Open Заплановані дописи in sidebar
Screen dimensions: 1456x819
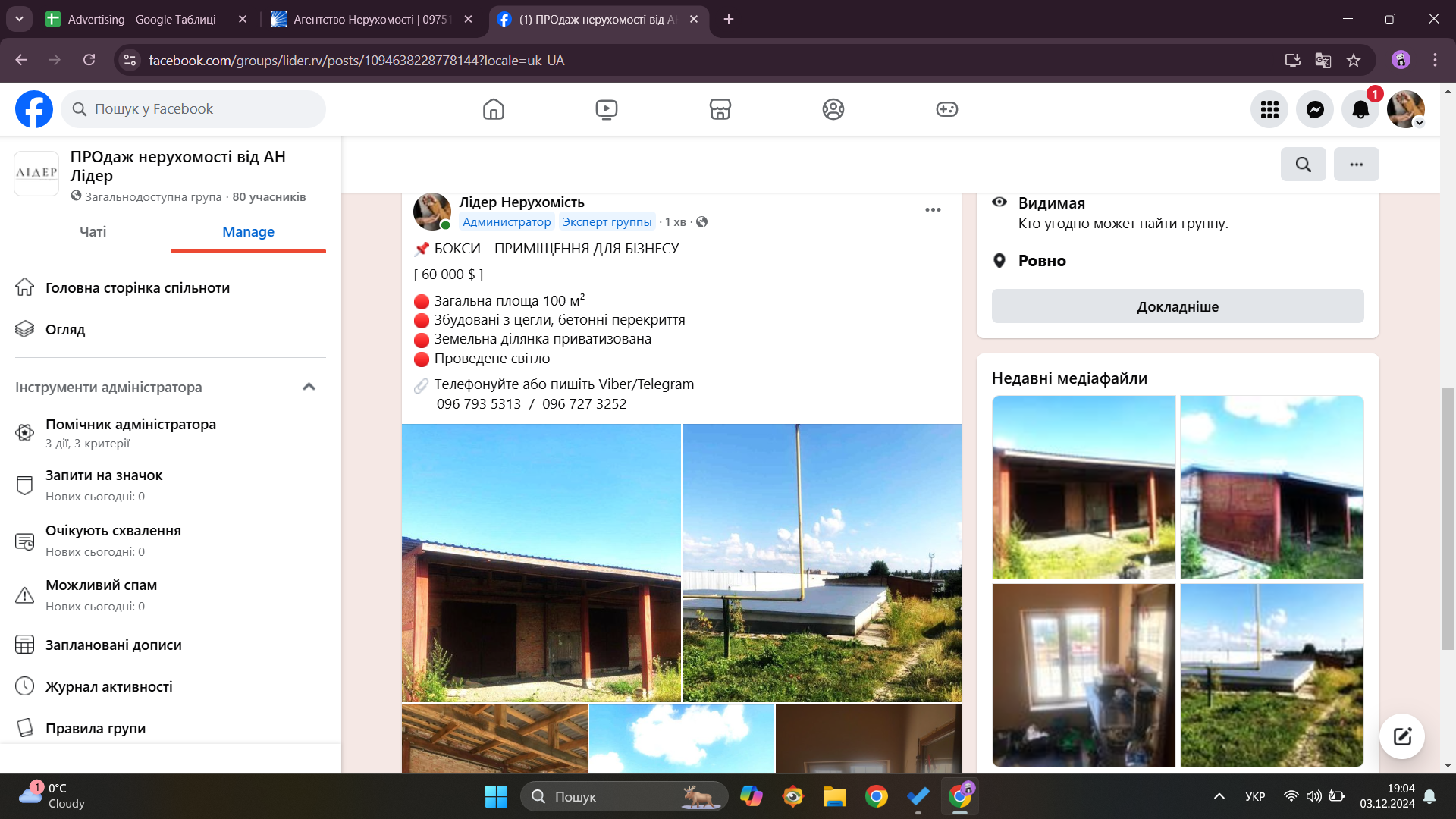coord(114,645)
